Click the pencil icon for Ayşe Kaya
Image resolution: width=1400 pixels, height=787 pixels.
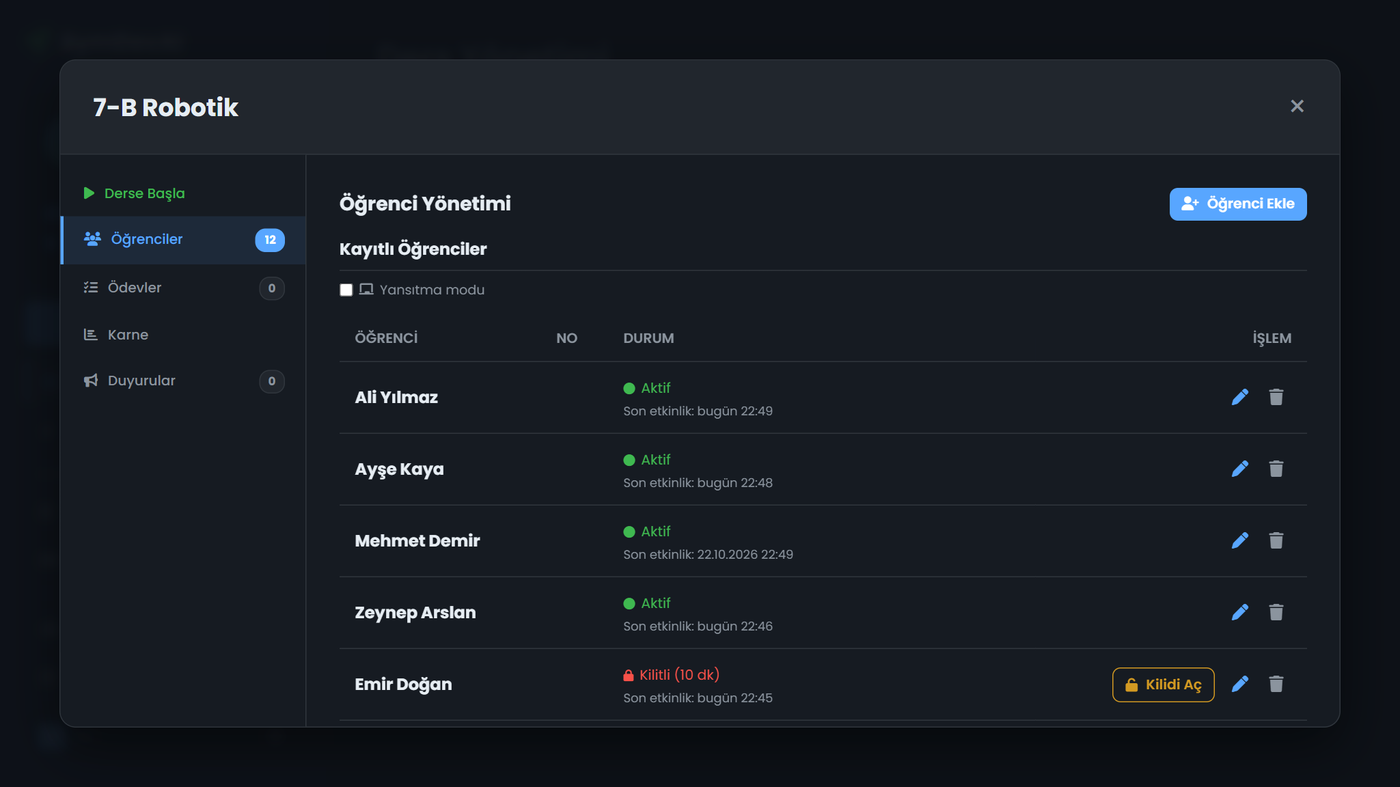[x=1240, y=469]
